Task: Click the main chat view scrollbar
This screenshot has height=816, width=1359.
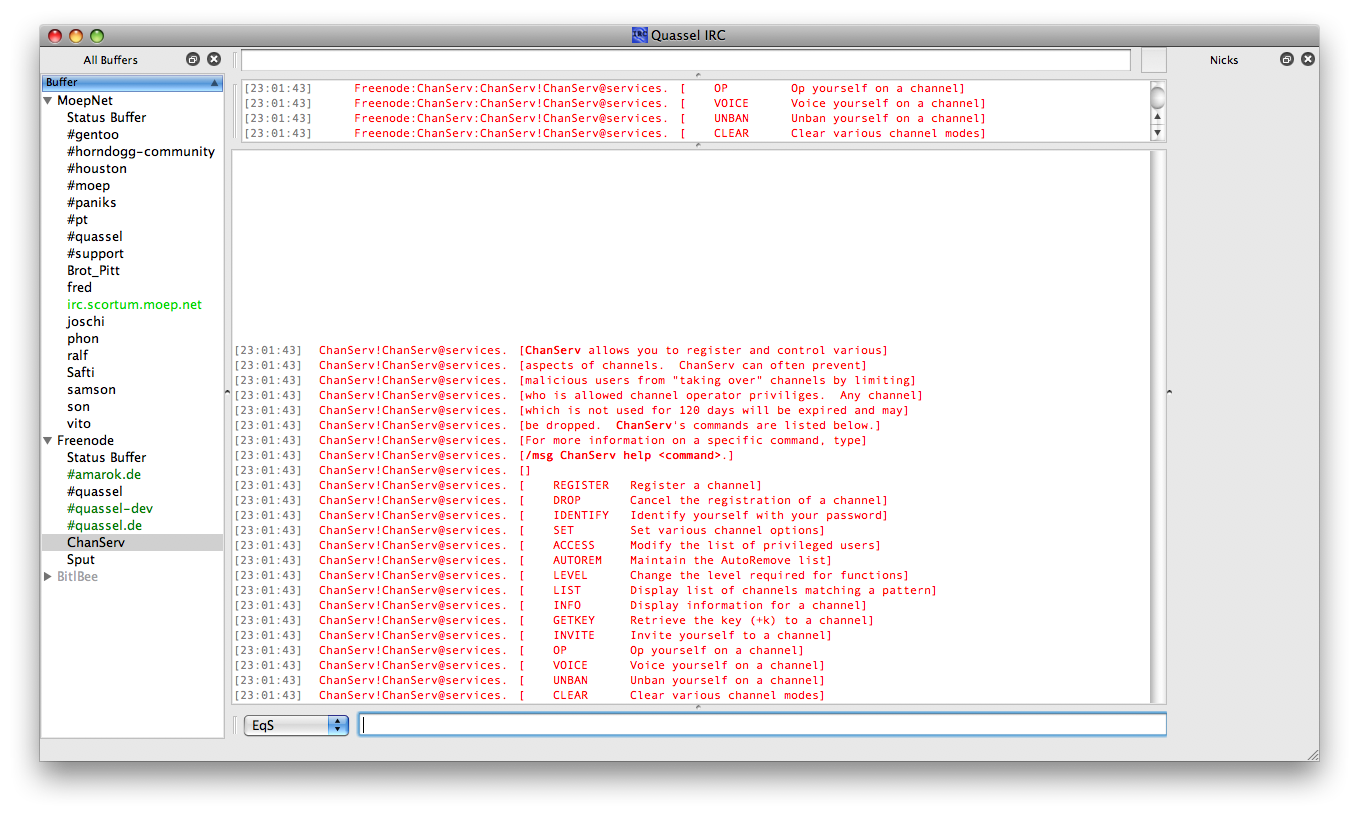Action: (1158, 427)
